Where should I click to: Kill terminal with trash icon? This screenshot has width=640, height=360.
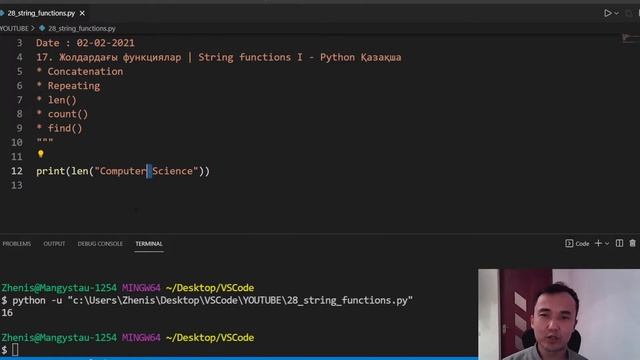coord(632,243)
